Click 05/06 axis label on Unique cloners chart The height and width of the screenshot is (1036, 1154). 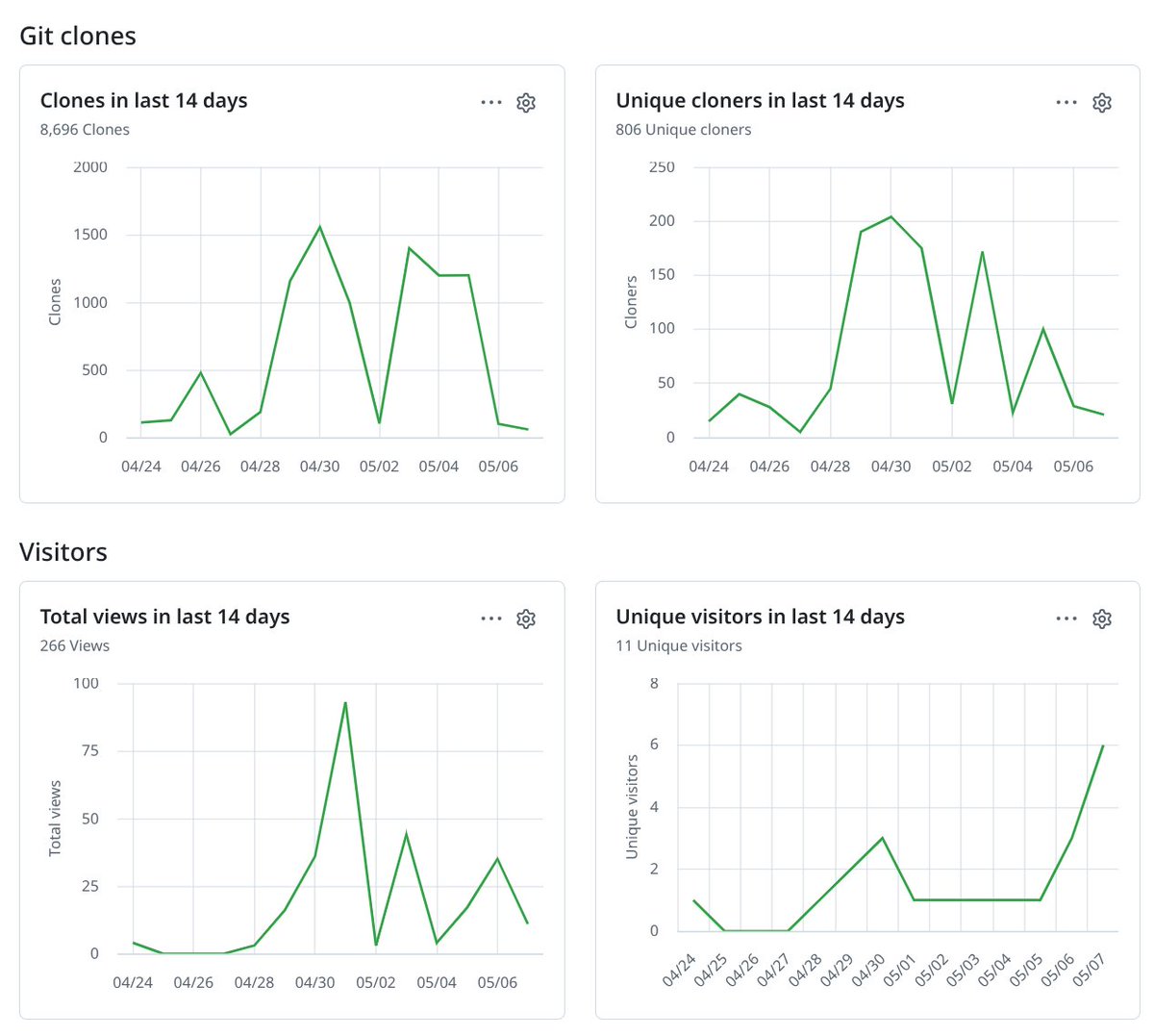pos(1073,467)
